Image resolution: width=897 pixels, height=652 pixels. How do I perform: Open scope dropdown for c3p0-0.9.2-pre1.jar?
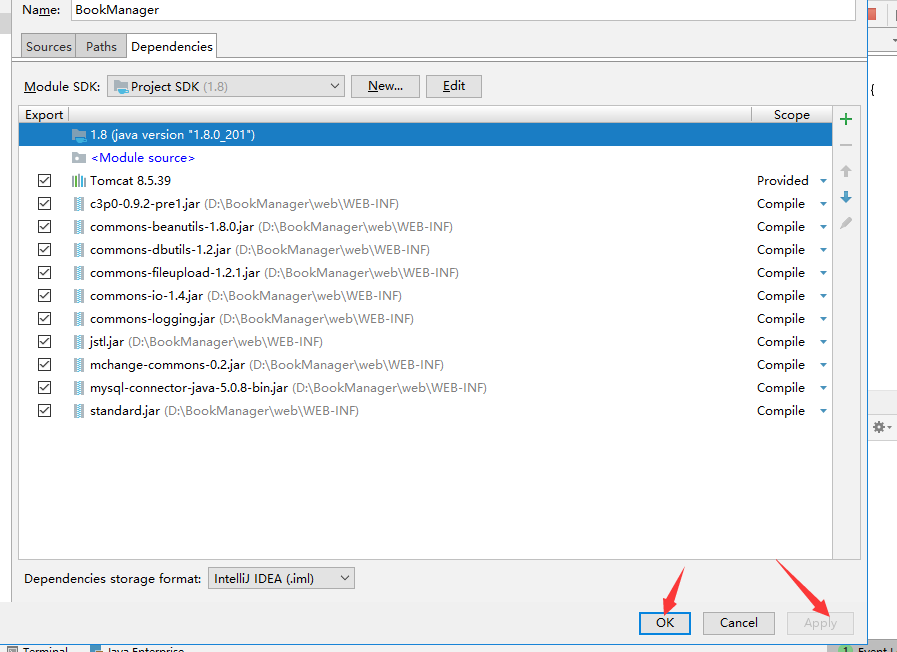pos(823,204)
